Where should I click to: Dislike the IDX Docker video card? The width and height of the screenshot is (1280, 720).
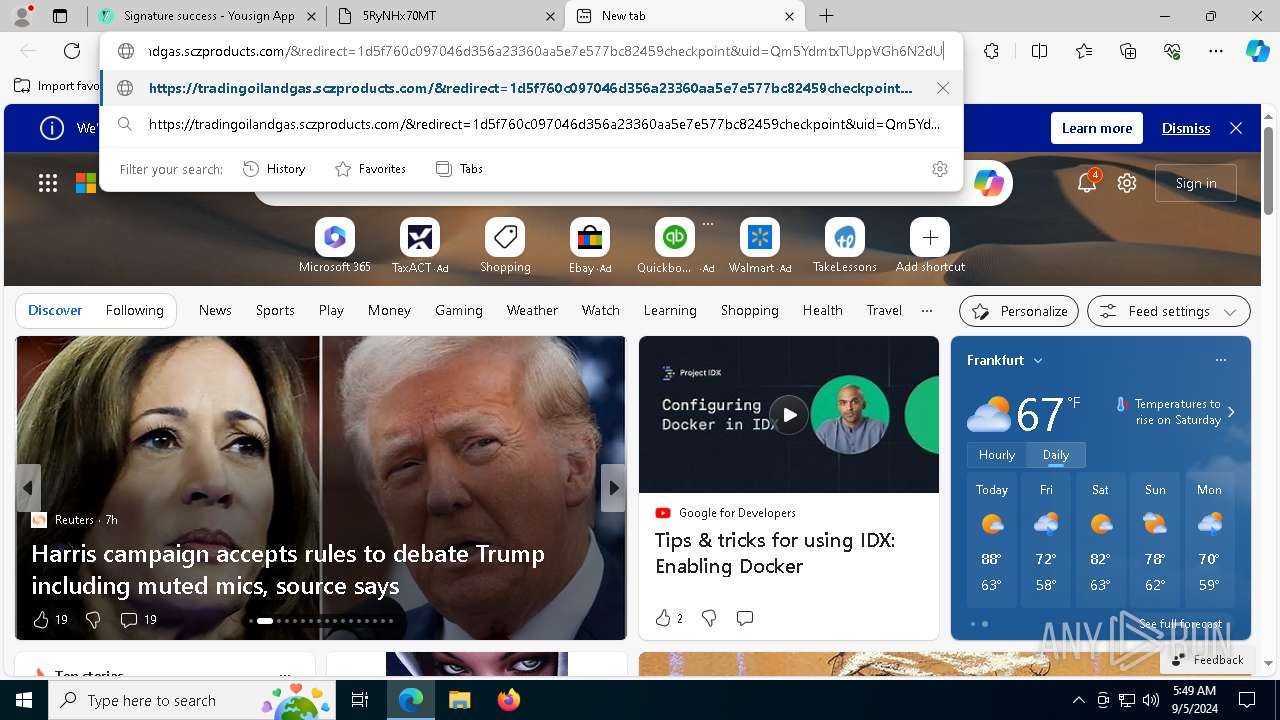point(709,618)
